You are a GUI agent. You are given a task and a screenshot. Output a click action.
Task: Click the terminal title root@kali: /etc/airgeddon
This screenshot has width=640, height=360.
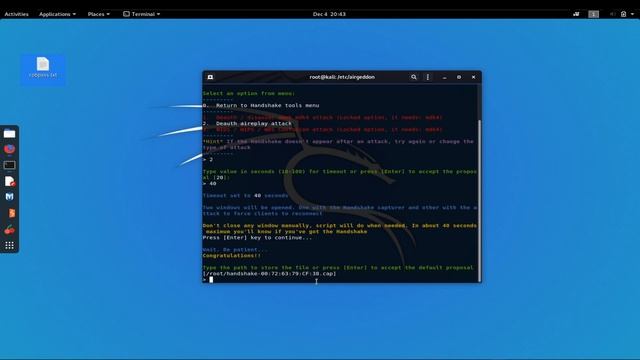click(342, 77)
